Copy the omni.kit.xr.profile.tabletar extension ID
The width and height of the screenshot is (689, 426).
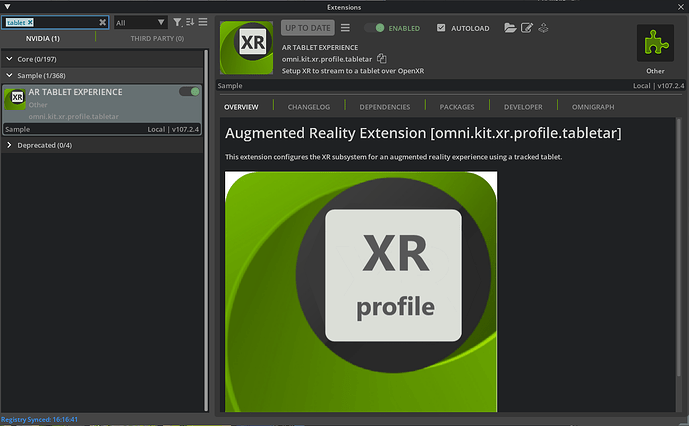(x=381, y=58)
